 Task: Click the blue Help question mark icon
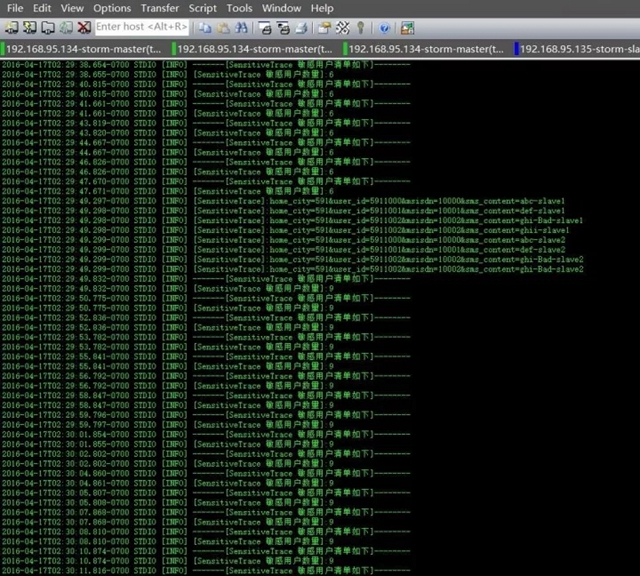[x=383, y=27]
